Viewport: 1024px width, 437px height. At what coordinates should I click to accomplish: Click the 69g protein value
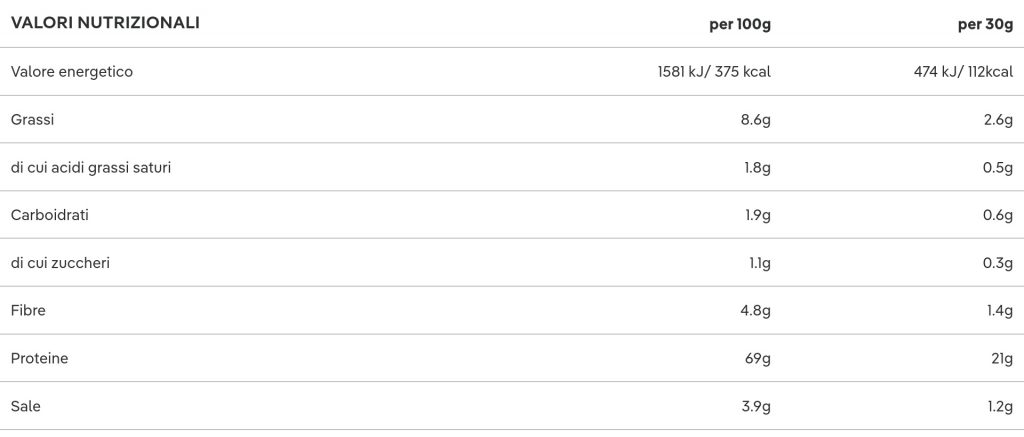pos(760,359)
